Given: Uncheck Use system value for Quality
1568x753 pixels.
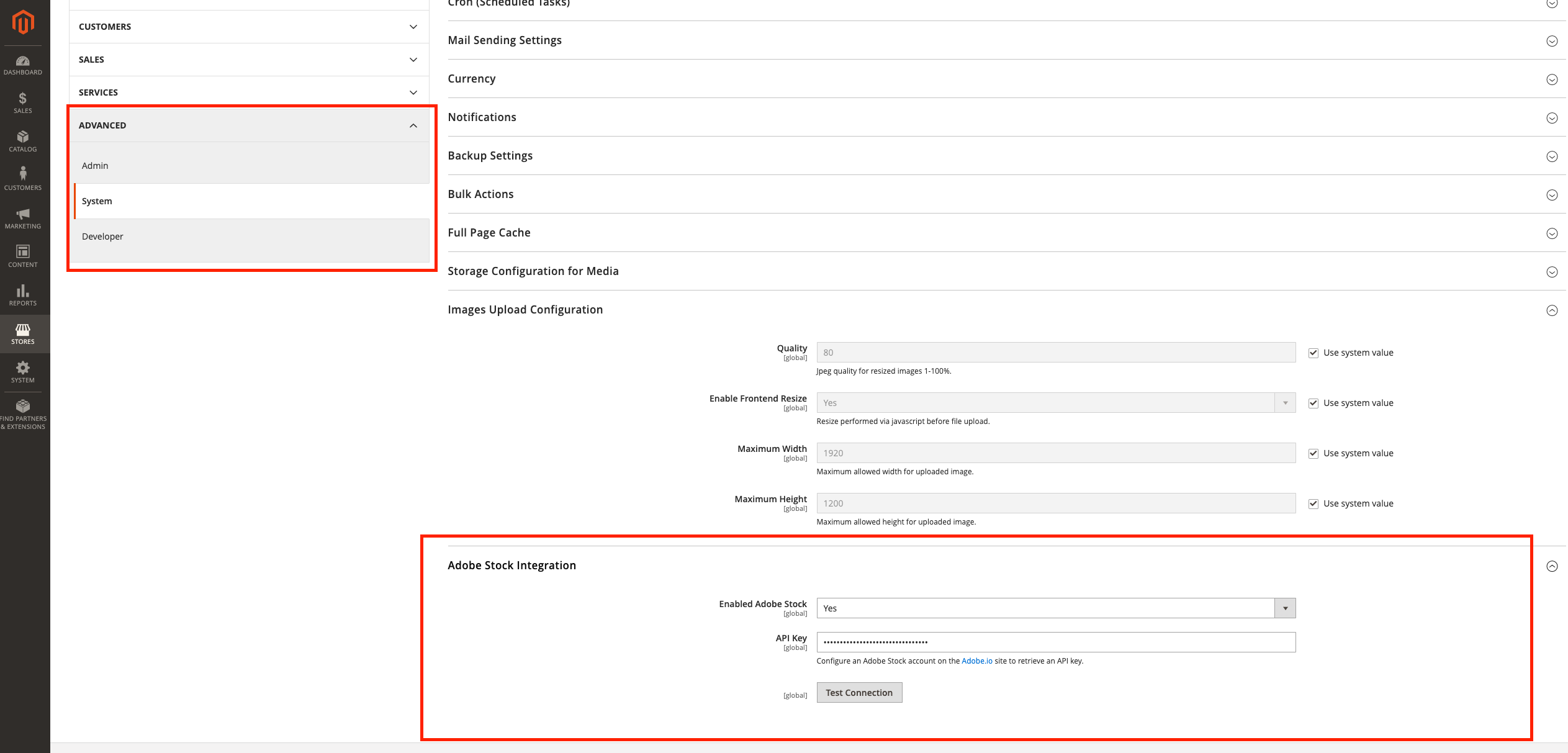Looking at the screenshot, I should click(1313, 352).
